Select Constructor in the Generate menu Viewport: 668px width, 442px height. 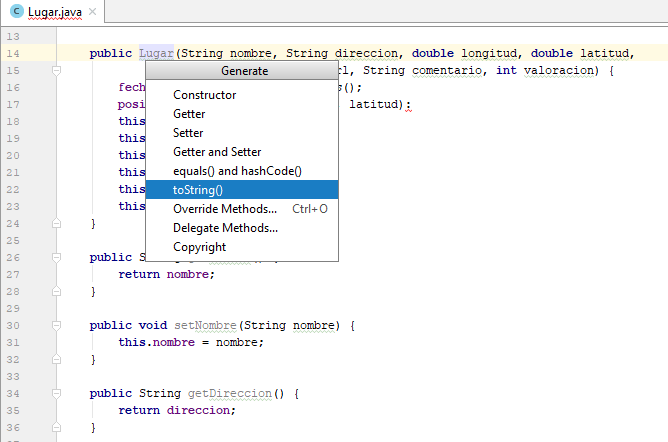(x=204, y=95)
